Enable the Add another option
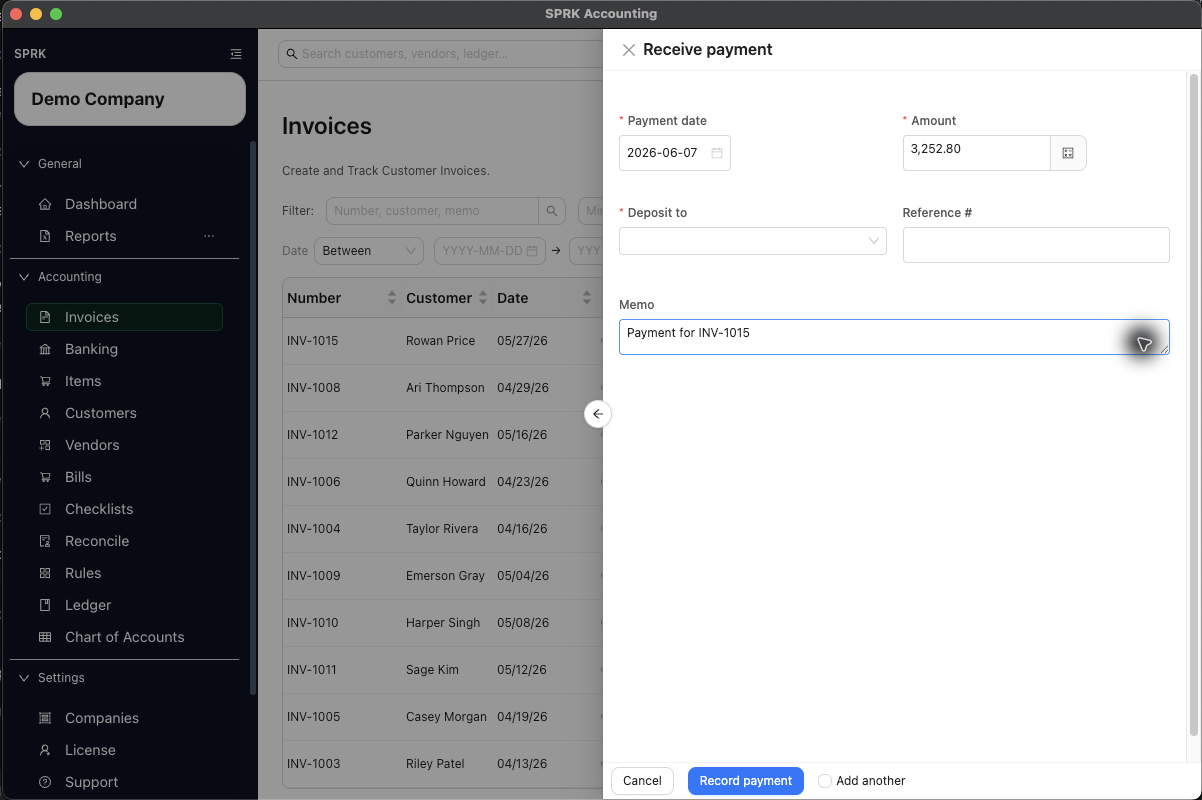The width and height of the screenshot is (1202, 800). [x=825, y=781]
